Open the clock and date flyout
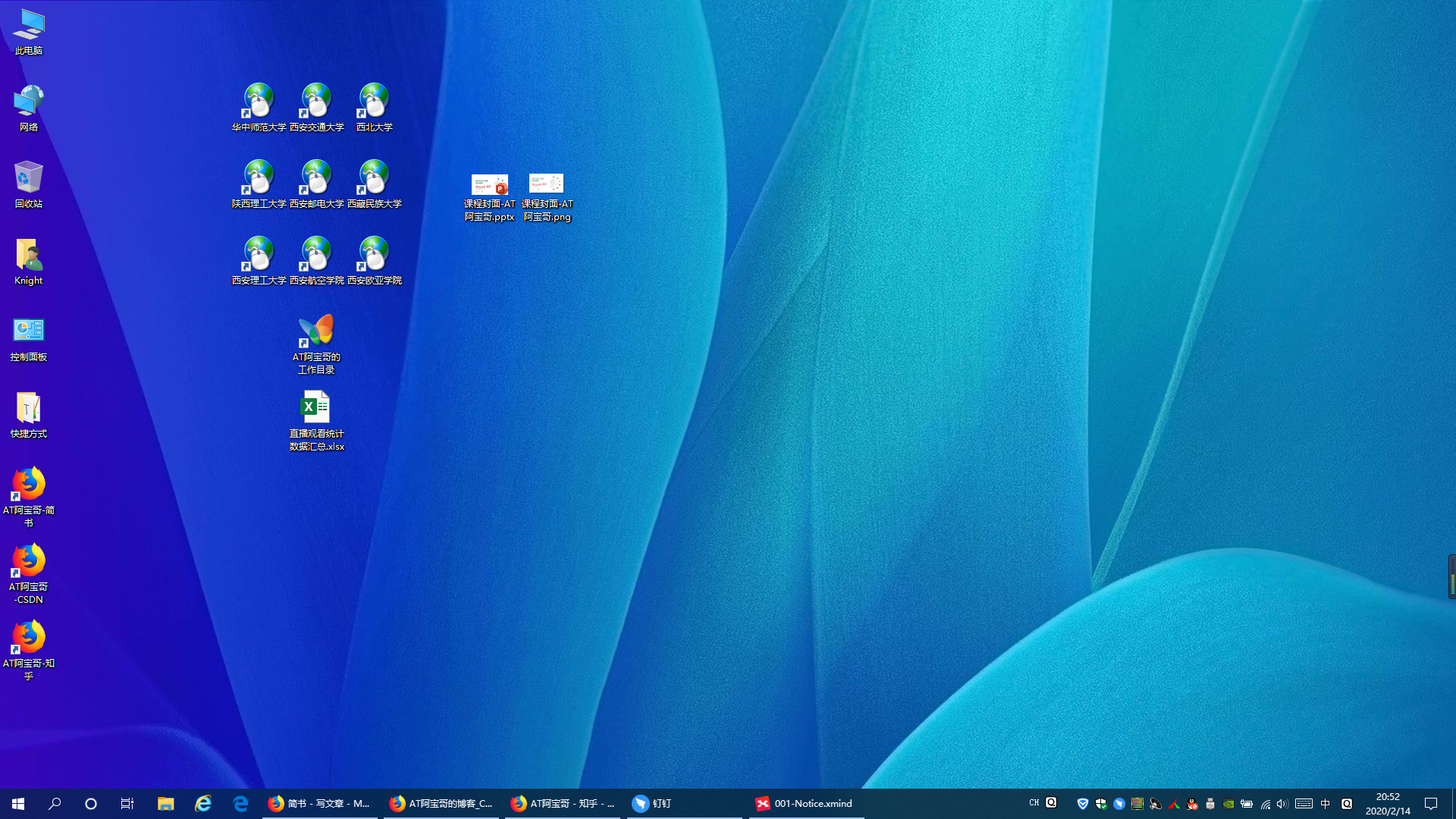Viewport: 1456px width, 819px height. point(1388,804)
